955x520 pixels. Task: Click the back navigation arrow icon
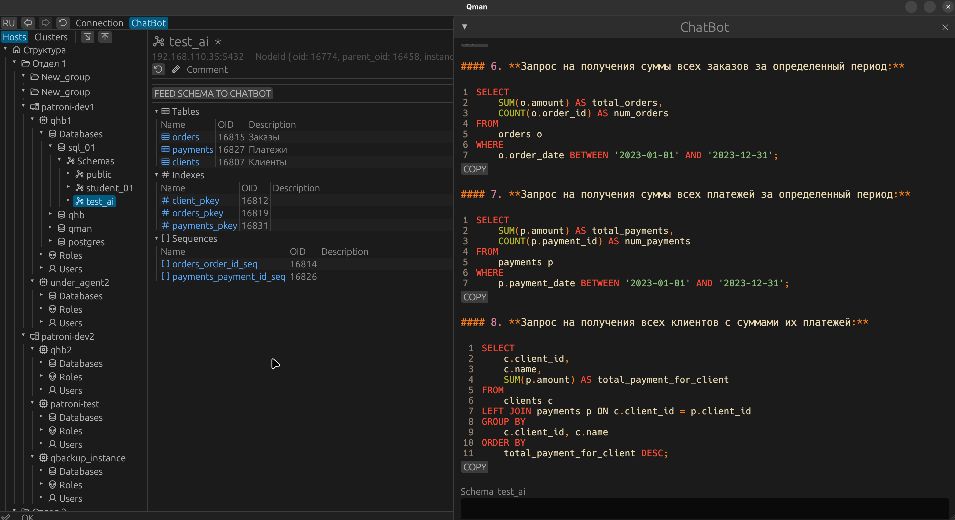tap(27, 22)
